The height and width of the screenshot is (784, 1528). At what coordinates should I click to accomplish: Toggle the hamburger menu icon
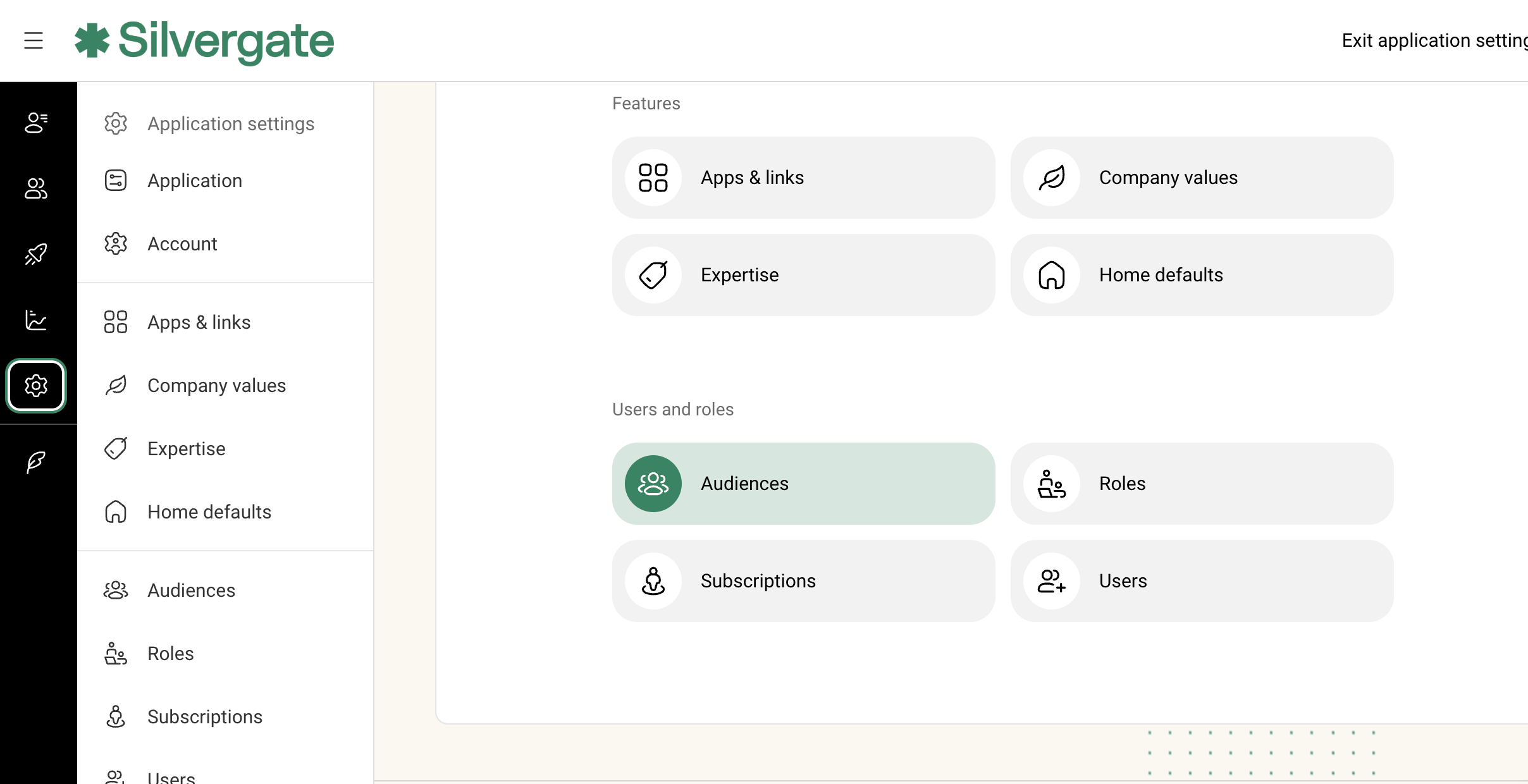click(x=34, y=40)
